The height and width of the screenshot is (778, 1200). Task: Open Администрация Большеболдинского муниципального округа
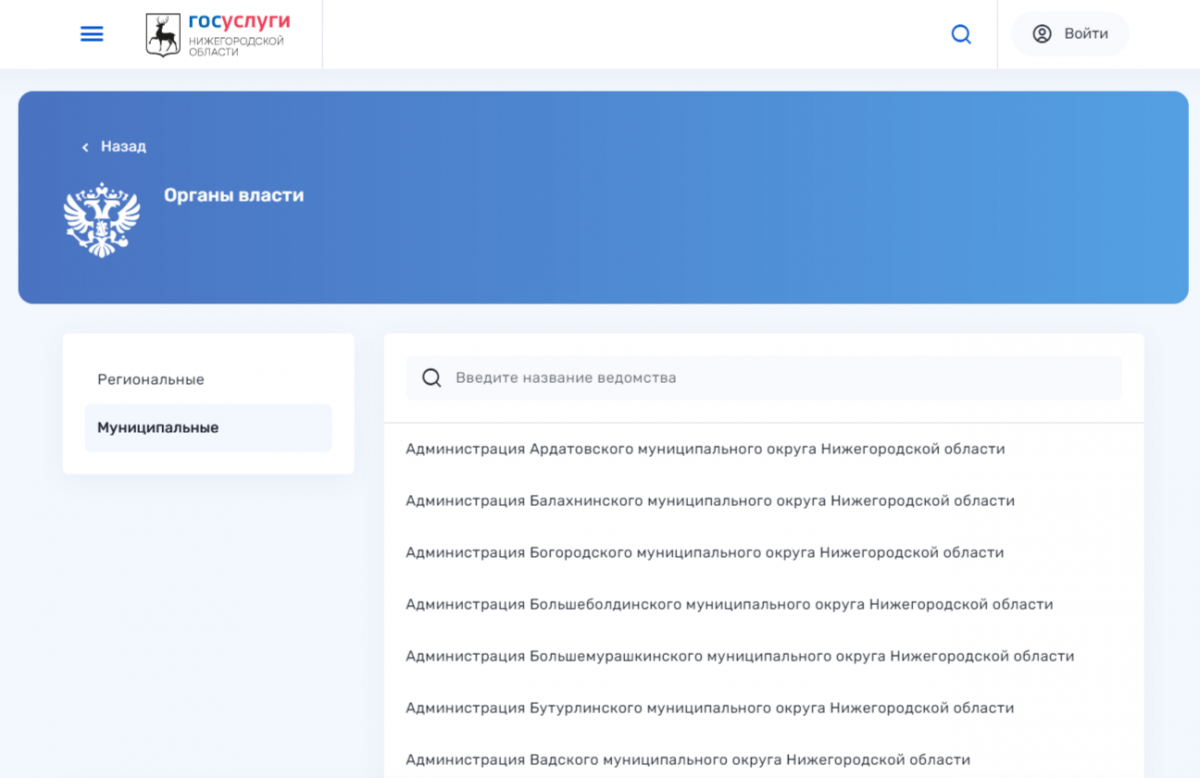click(729, 604)
